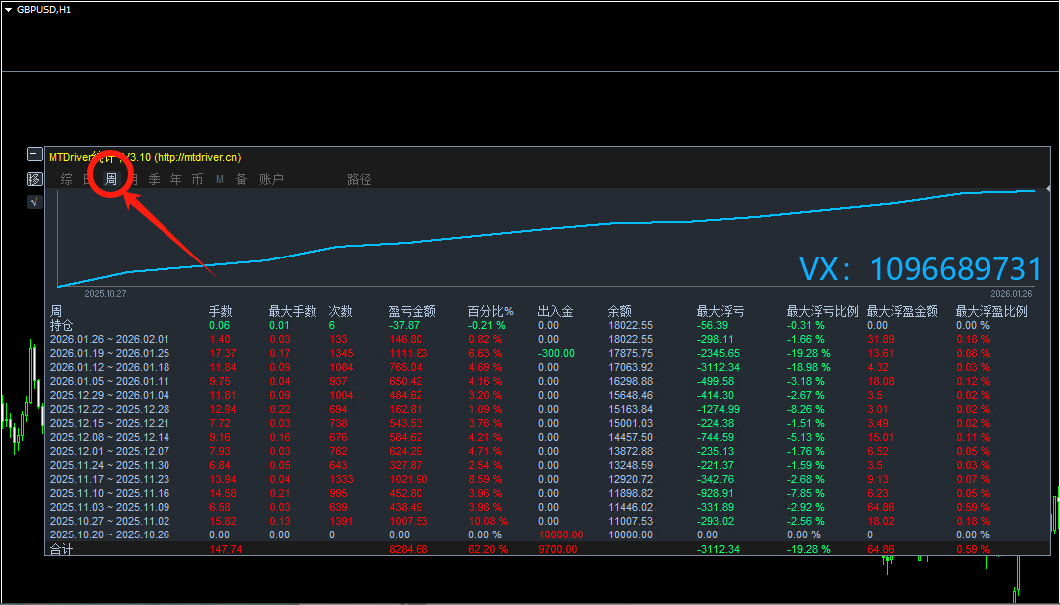
Task: Open the GBPUSD,H1 chart dropdown triangle
Action: tap(9, 9)
